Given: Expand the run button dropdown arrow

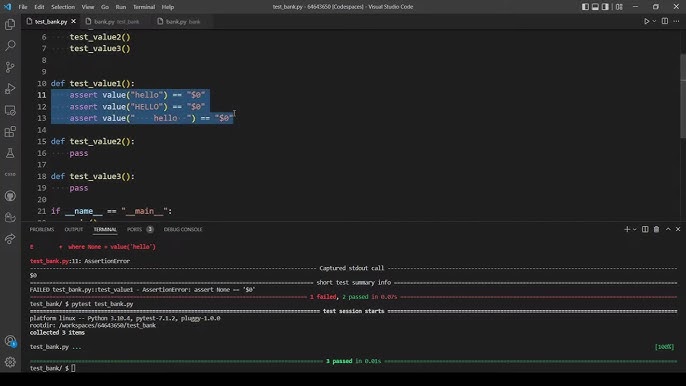Looking at the screenshot, I should [654, 21].
